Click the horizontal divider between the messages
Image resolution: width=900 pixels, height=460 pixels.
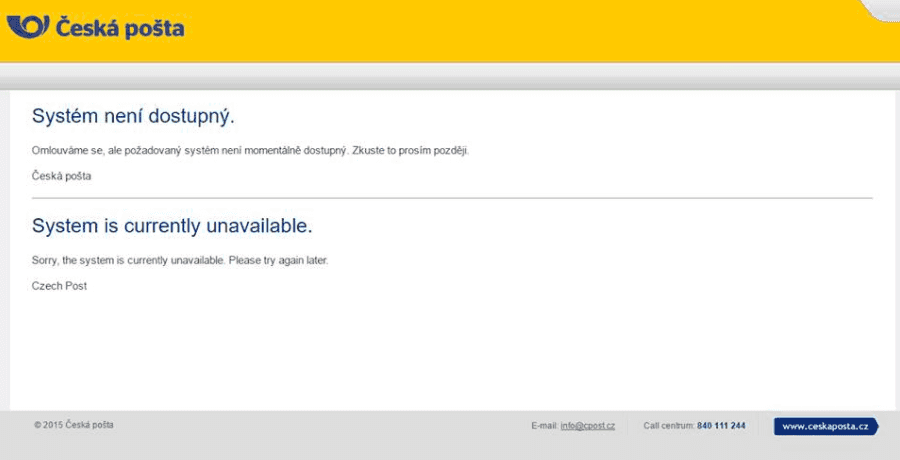[452, 198]
